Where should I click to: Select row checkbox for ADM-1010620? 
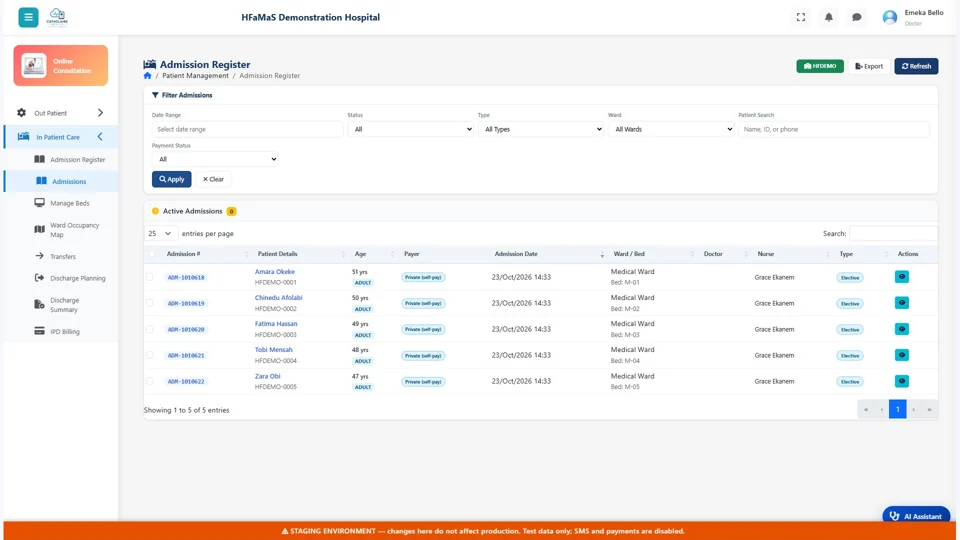[150, 329]
